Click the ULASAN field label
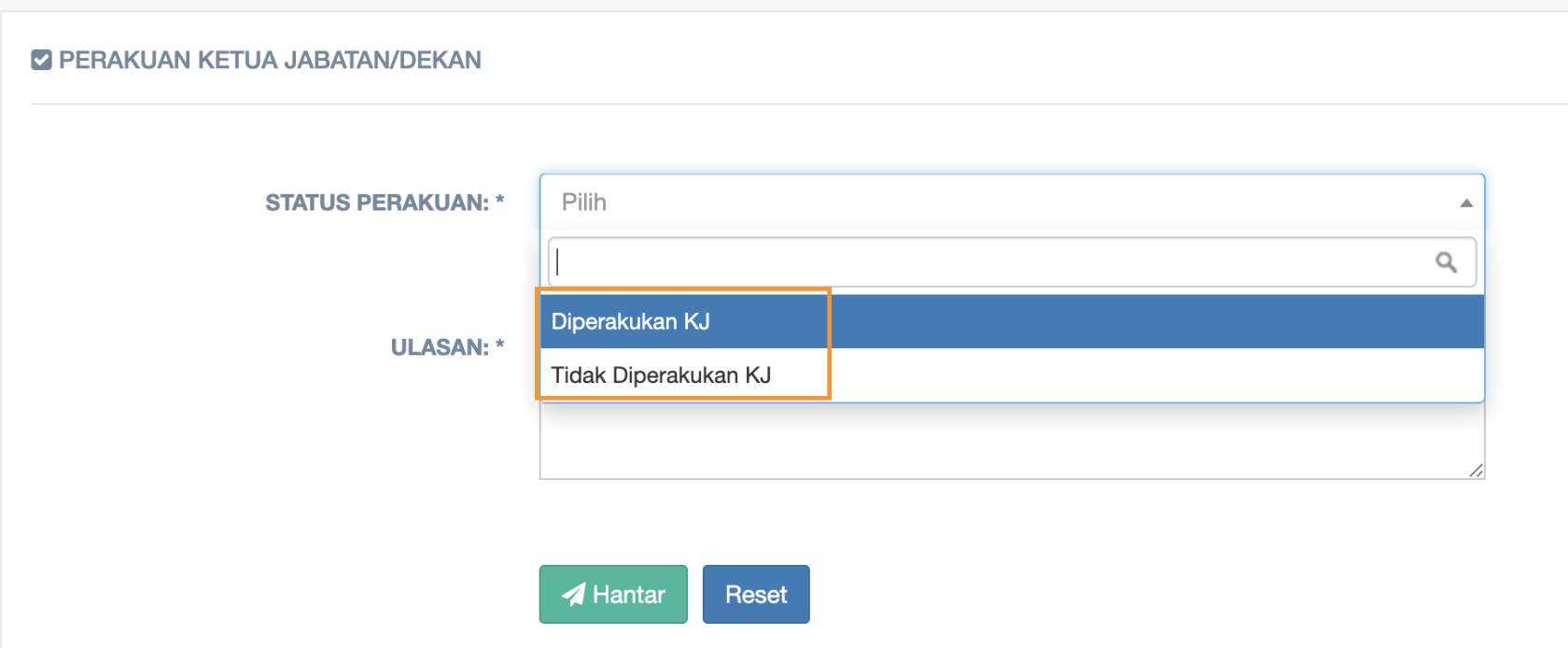 point(440,347)
